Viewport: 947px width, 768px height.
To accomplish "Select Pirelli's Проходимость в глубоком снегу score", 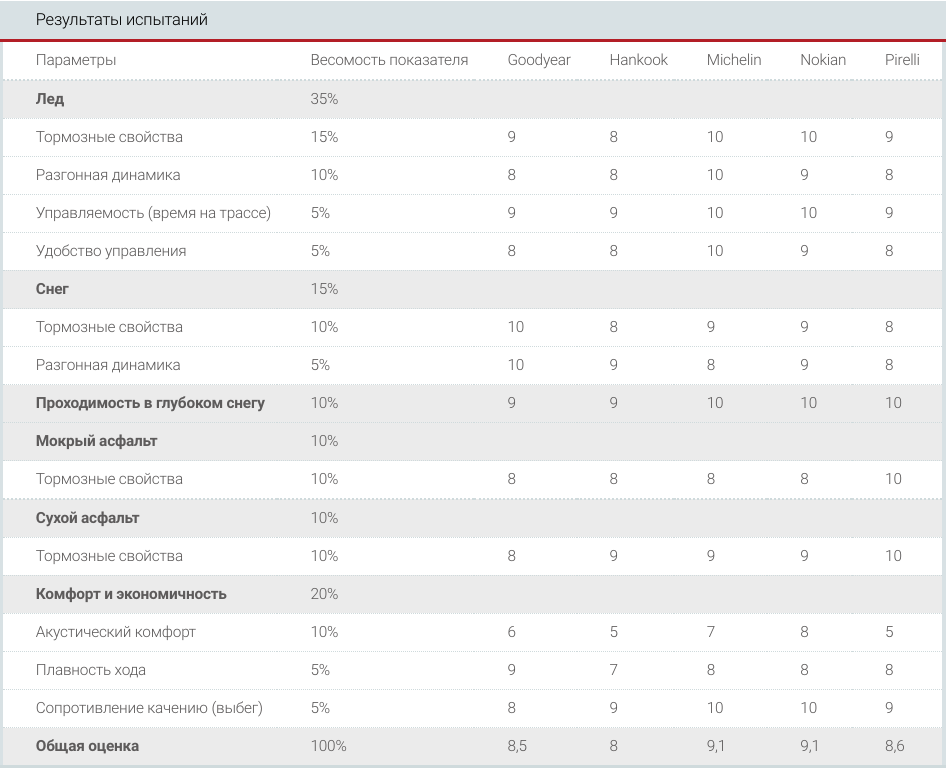I will (893, 403).
